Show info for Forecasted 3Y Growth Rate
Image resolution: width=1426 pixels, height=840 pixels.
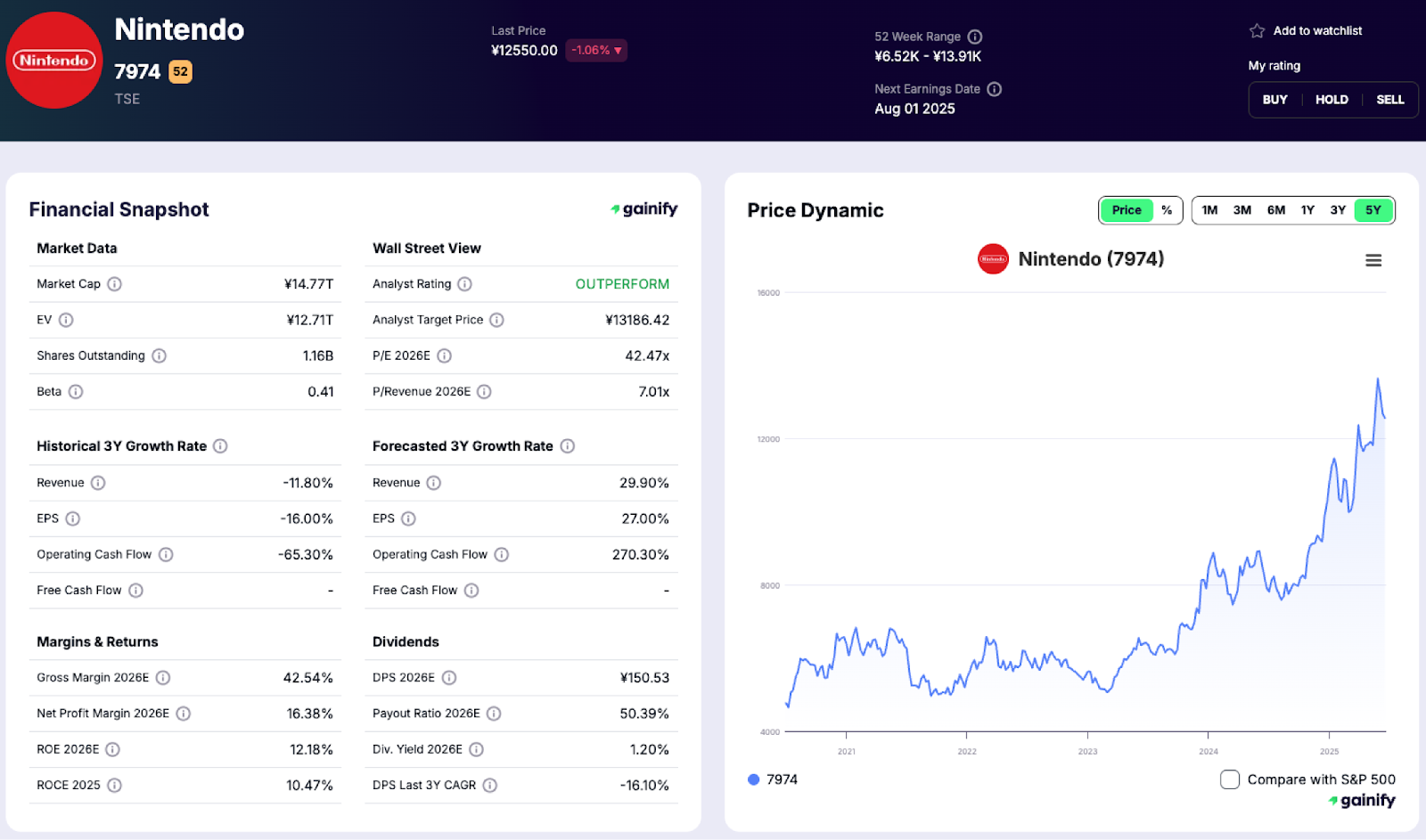(x=568, y=446)
